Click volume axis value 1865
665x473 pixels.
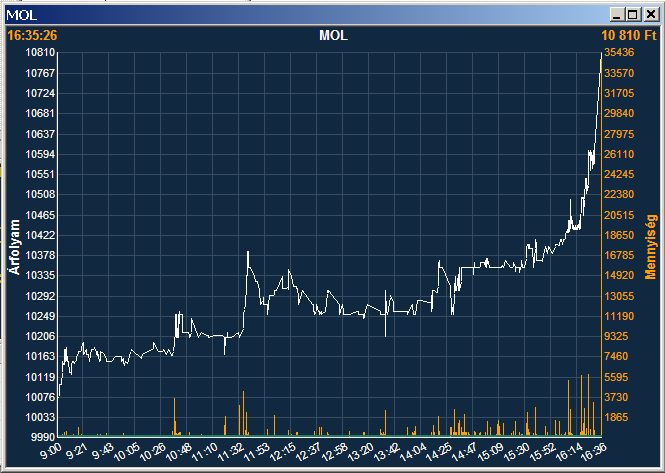(x=616, y=417)
